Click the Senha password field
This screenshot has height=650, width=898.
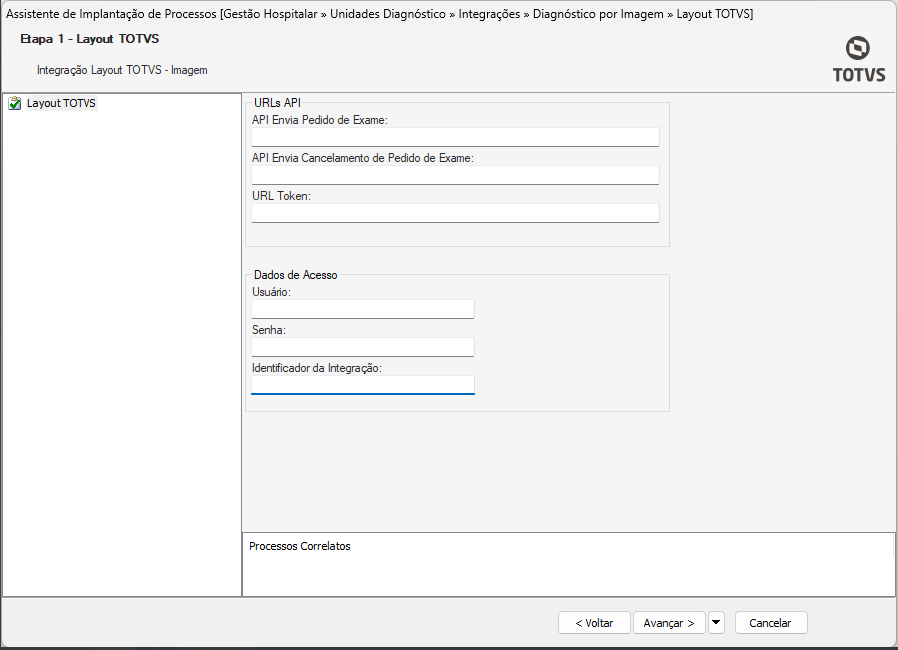pyautogui.click(x=363, y=347)
